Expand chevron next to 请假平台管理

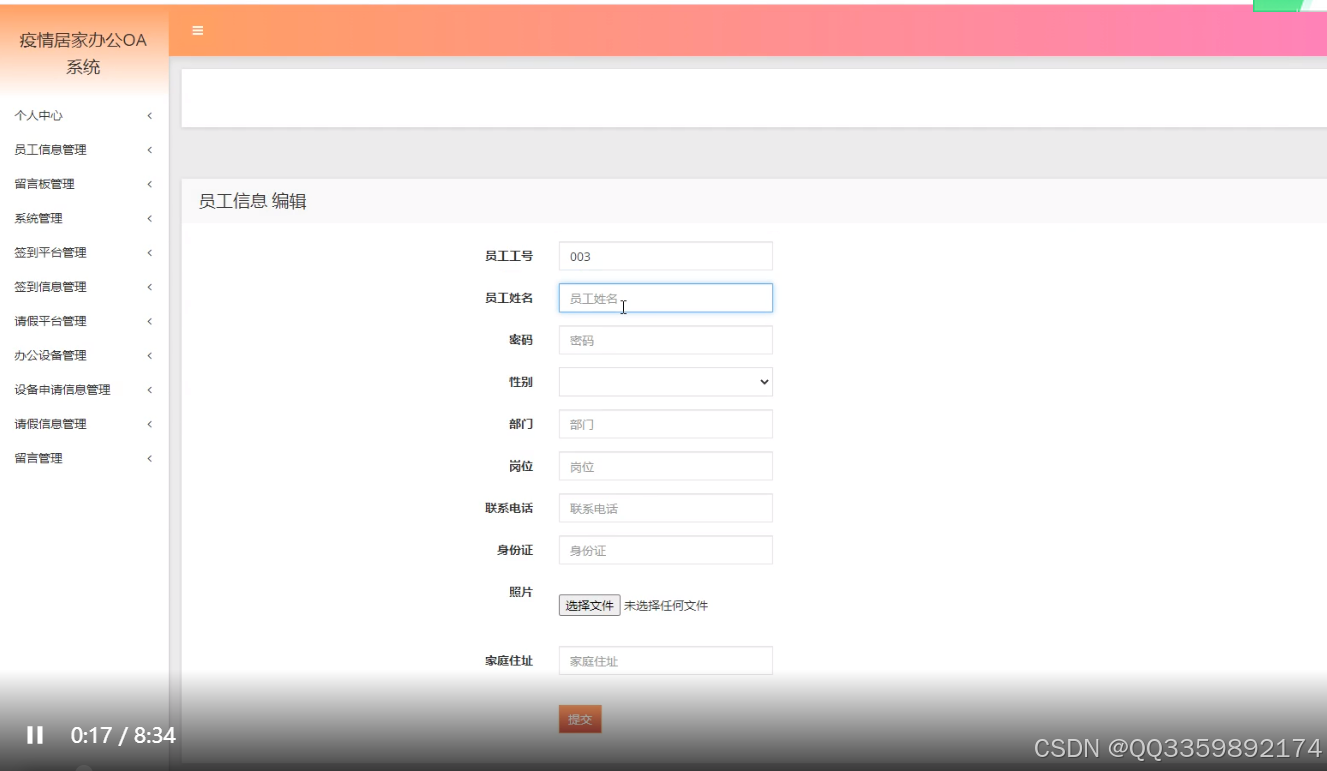pos(150,321)
